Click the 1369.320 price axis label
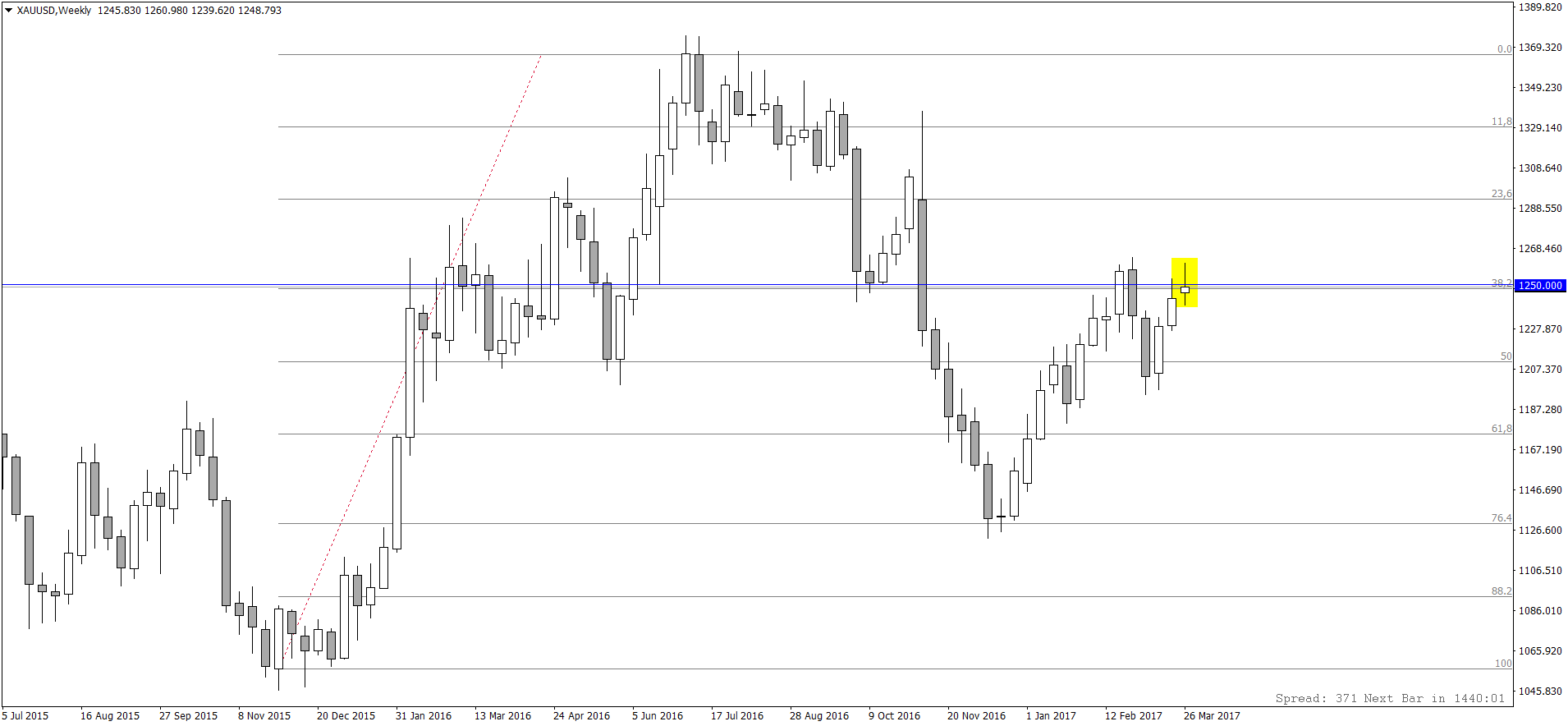The height and width of the screenshot is (726, 1568). click(1540, 48)
